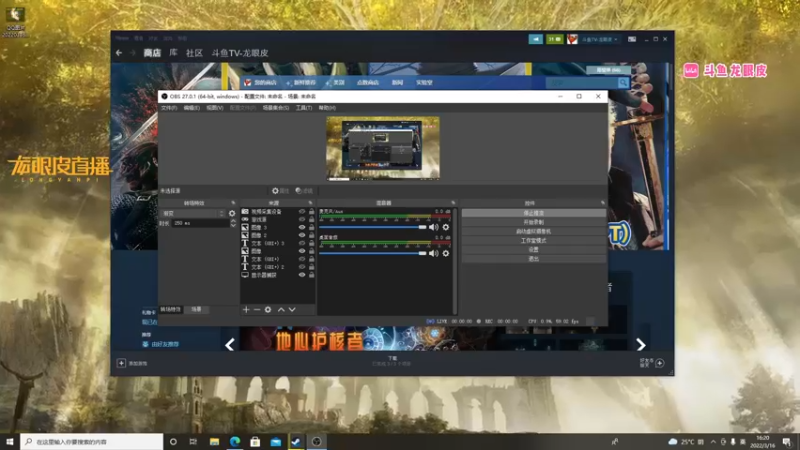Mute the 桌面音频 speaker icon

tap(434, 253)
